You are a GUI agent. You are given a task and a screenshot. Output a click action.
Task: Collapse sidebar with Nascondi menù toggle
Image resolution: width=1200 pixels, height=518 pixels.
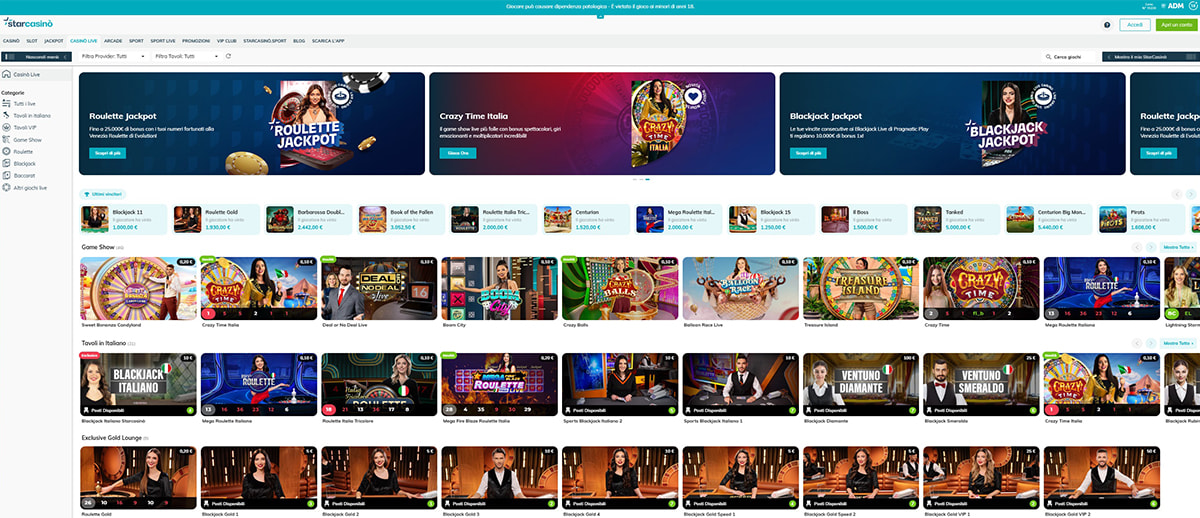[36, 57]
